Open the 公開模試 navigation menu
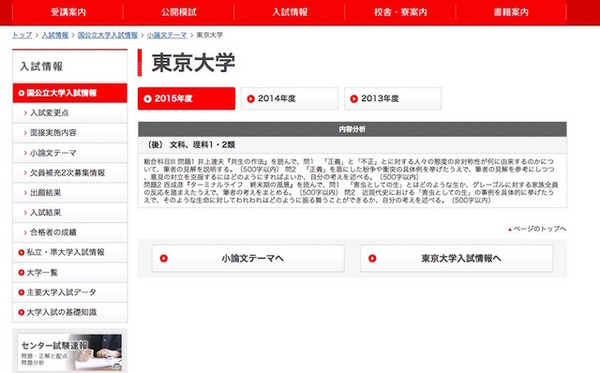The height and width of the screenshot is (373, 600). [178, 12]
